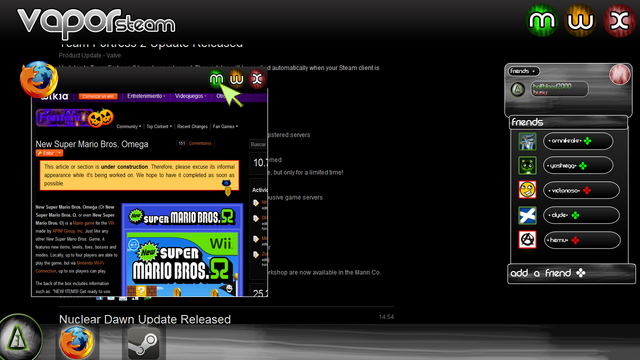Click the white cross icon on add a friend
Image resolution: width=640 pixels, height=360 pixels.
(580, 273)
